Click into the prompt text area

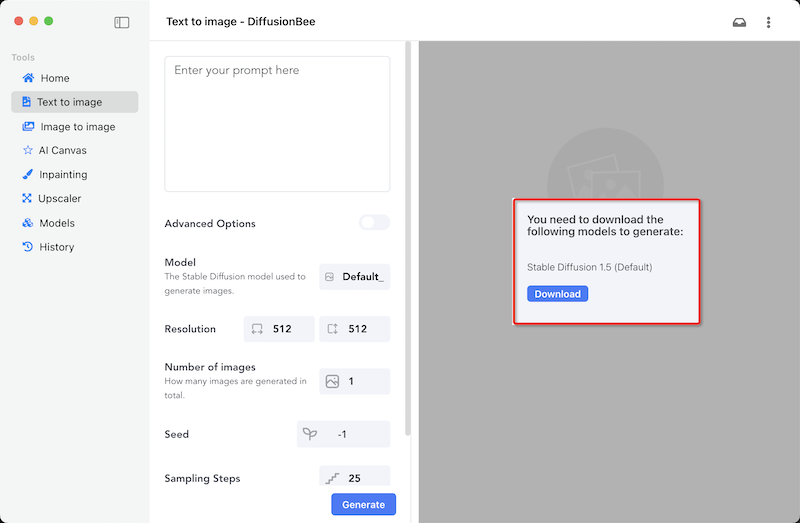tap(277, 124)
